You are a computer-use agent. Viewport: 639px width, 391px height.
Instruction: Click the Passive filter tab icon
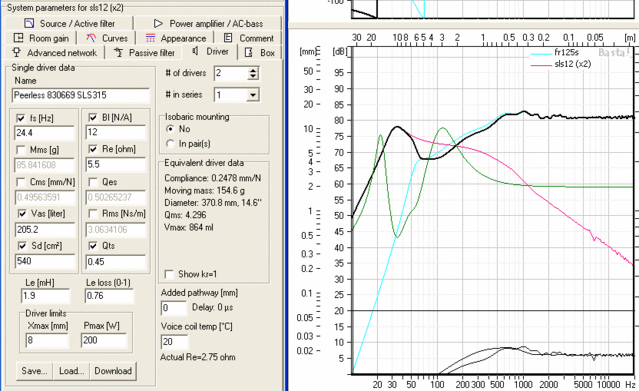[x=118, y=52]
